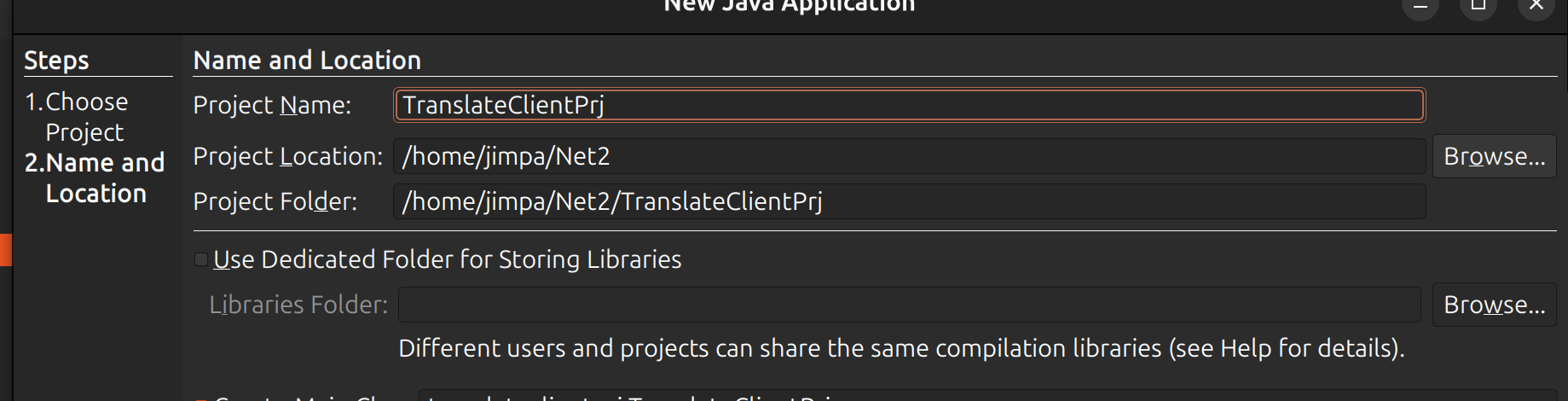Click the "Project Location:" label
This screenshot has height=401, width=1568.
tap(287, 156)
